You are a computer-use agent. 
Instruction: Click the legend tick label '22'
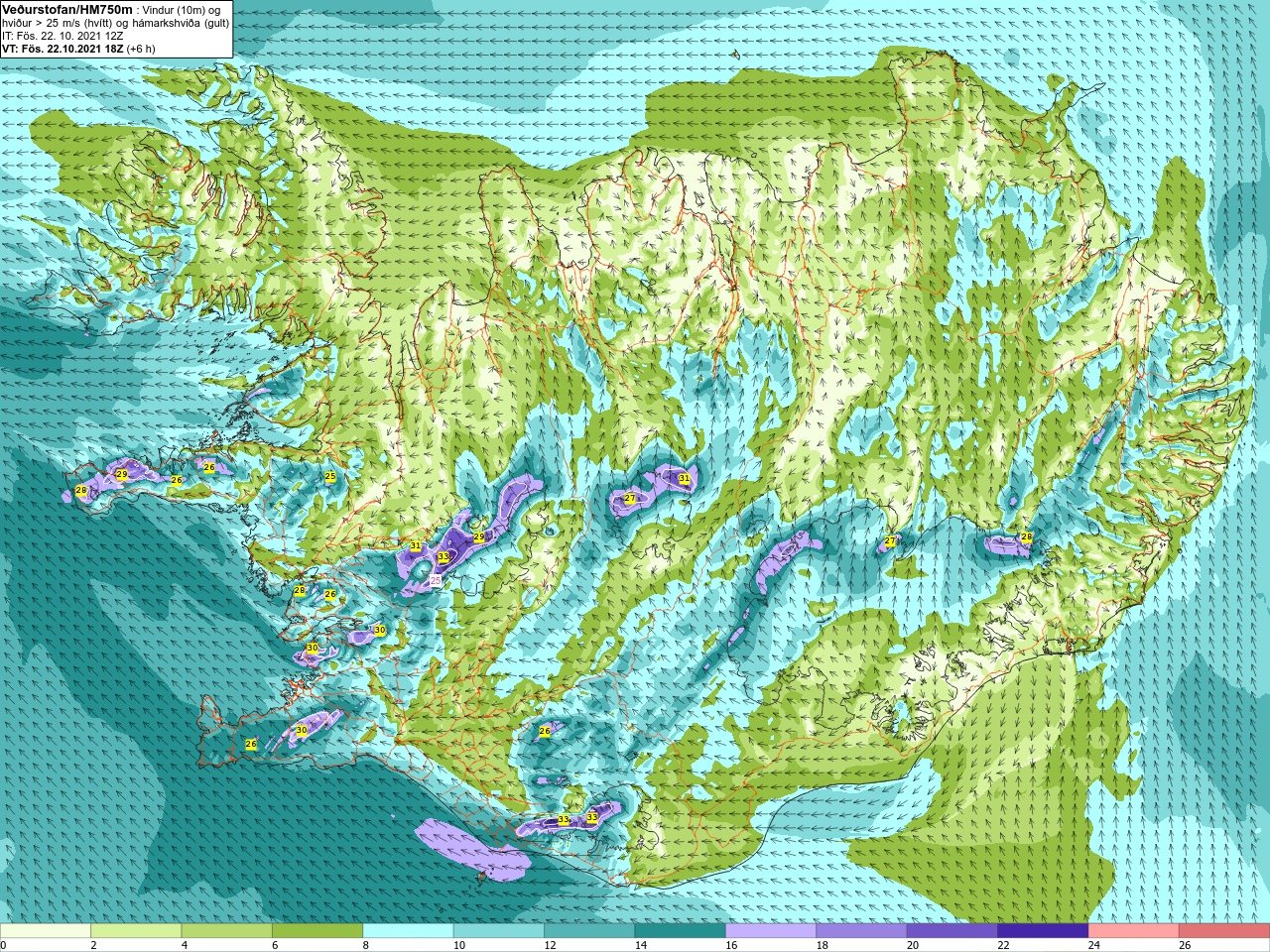(x=1003, y=945)
